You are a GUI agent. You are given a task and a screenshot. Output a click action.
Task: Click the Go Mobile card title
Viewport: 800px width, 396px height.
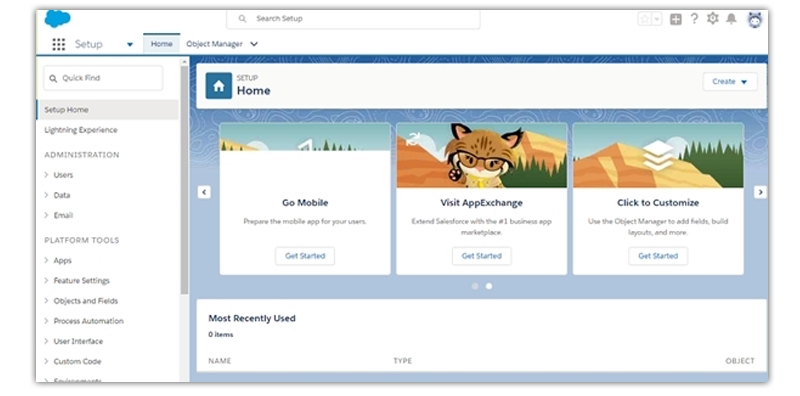[305, 203]
